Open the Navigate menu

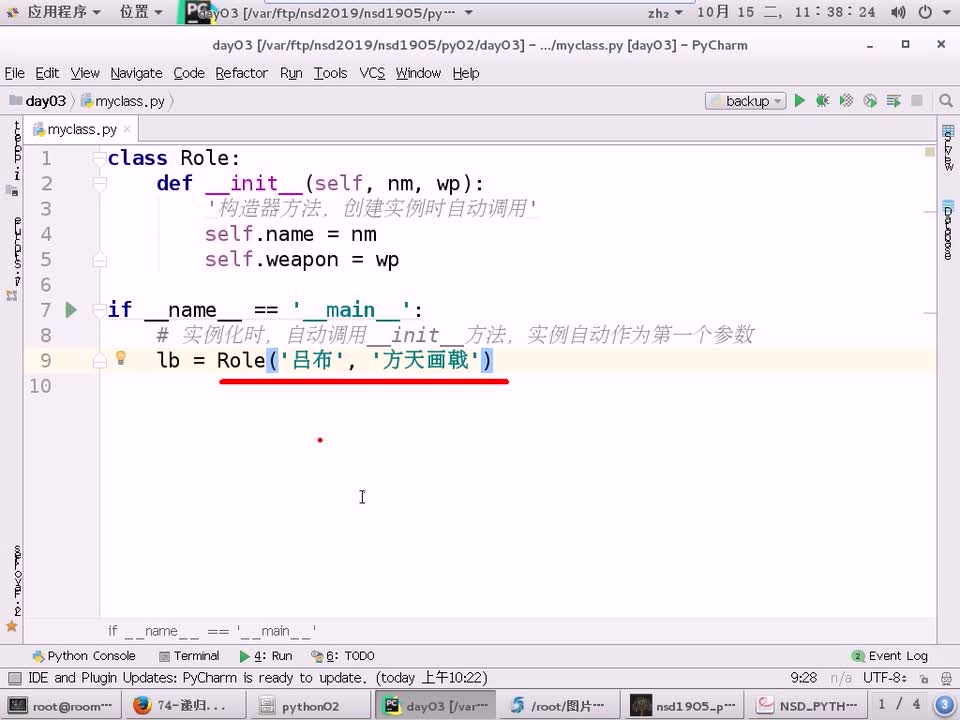pos(136,73)
